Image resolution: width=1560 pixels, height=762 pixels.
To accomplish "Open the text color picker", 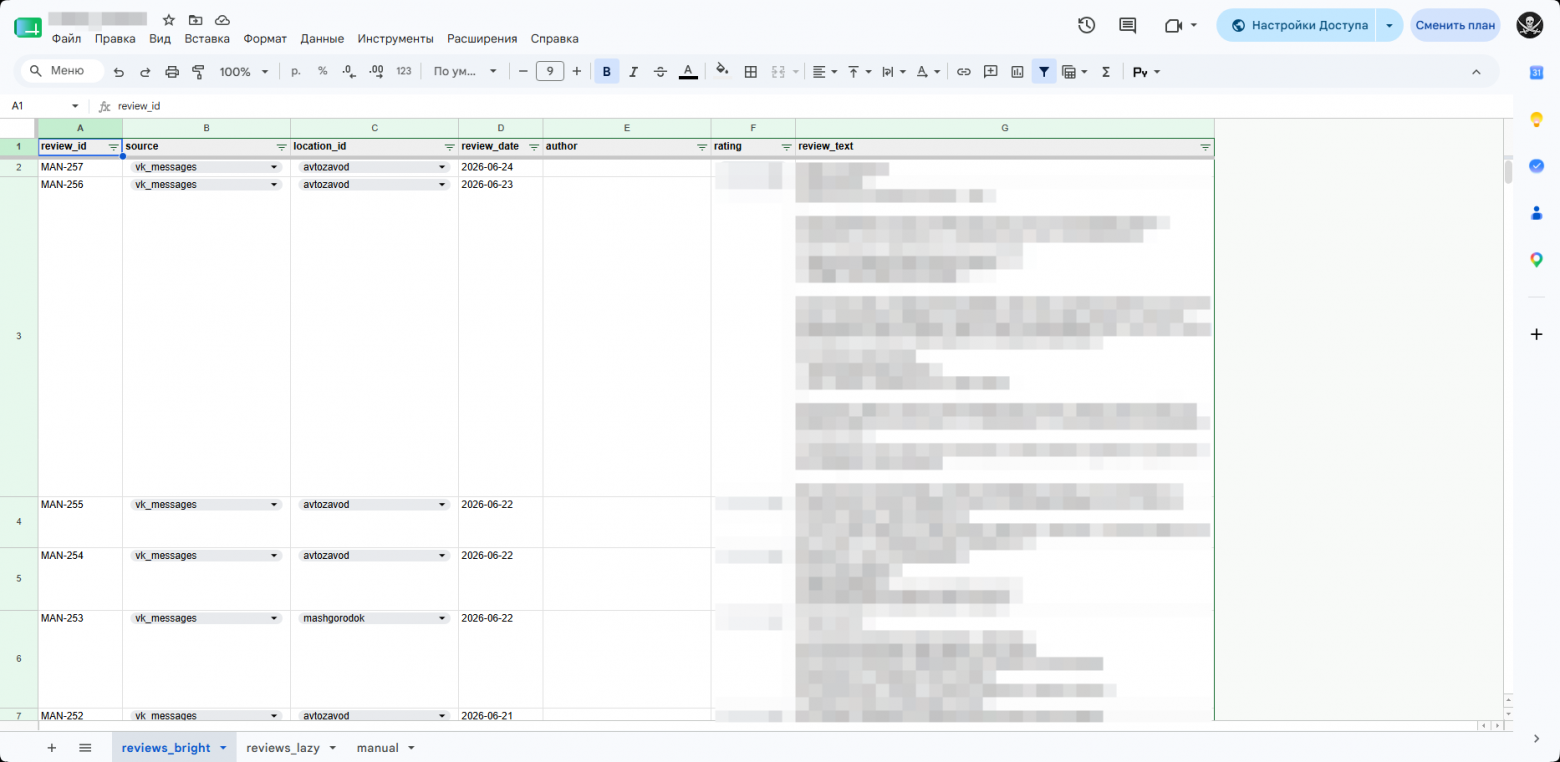I will (x=688, y=71).
